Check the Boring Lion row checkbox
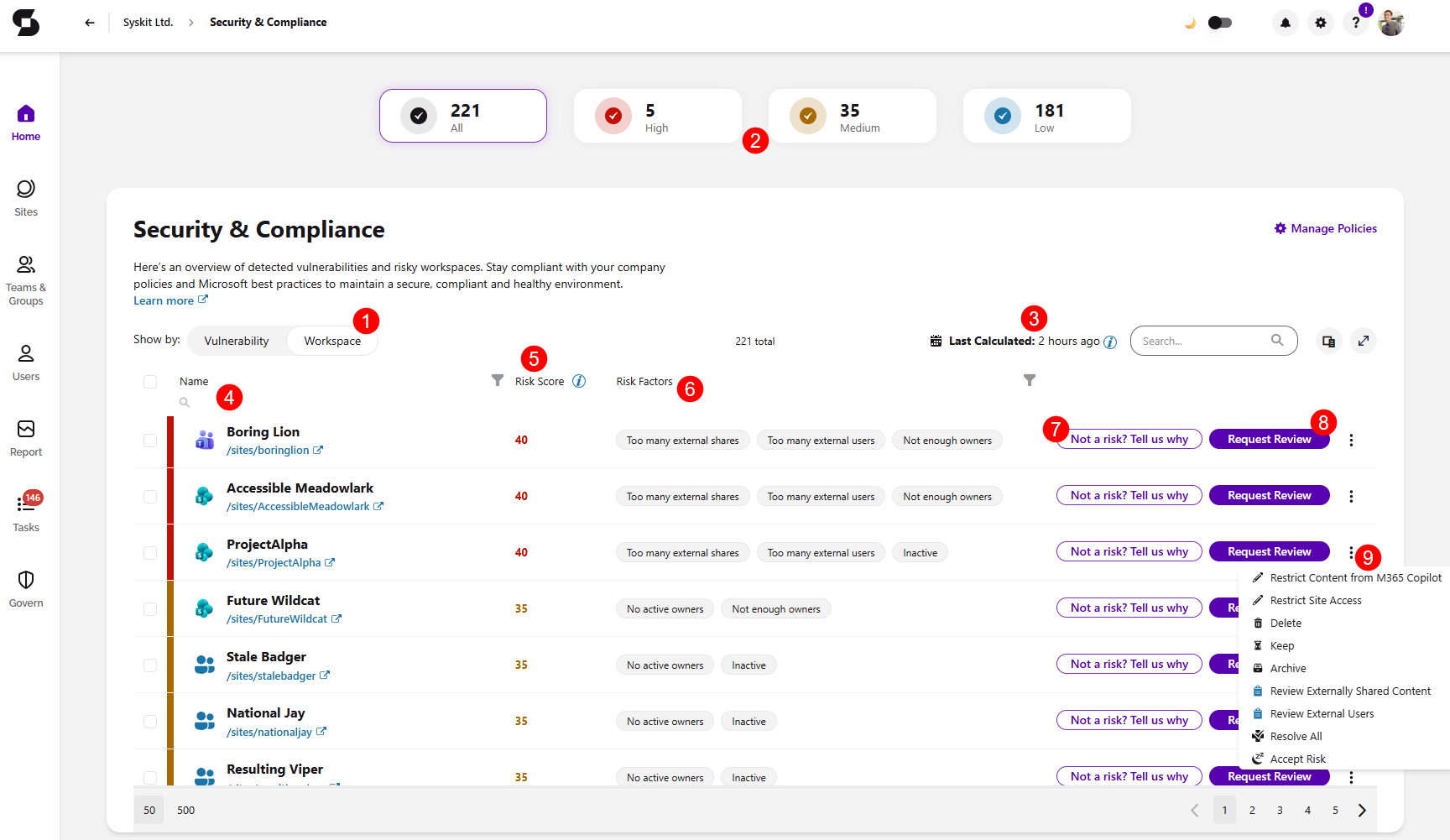Viewport: 1450px width, 840px height. click(x=150, y=441)
